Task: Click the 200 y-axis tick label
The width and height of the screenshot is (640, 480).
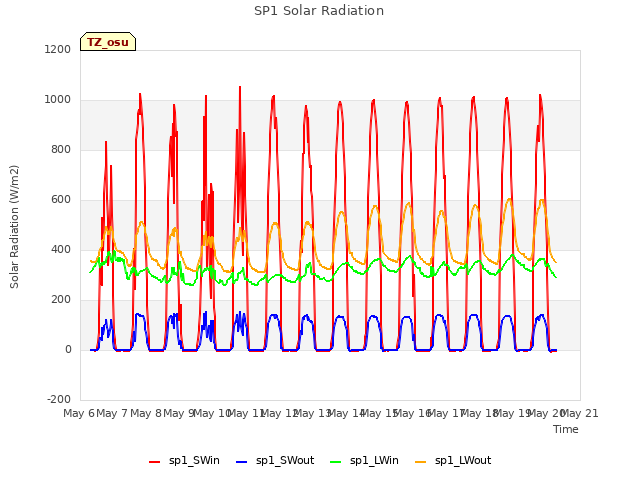Action: [x=61, y=300]
